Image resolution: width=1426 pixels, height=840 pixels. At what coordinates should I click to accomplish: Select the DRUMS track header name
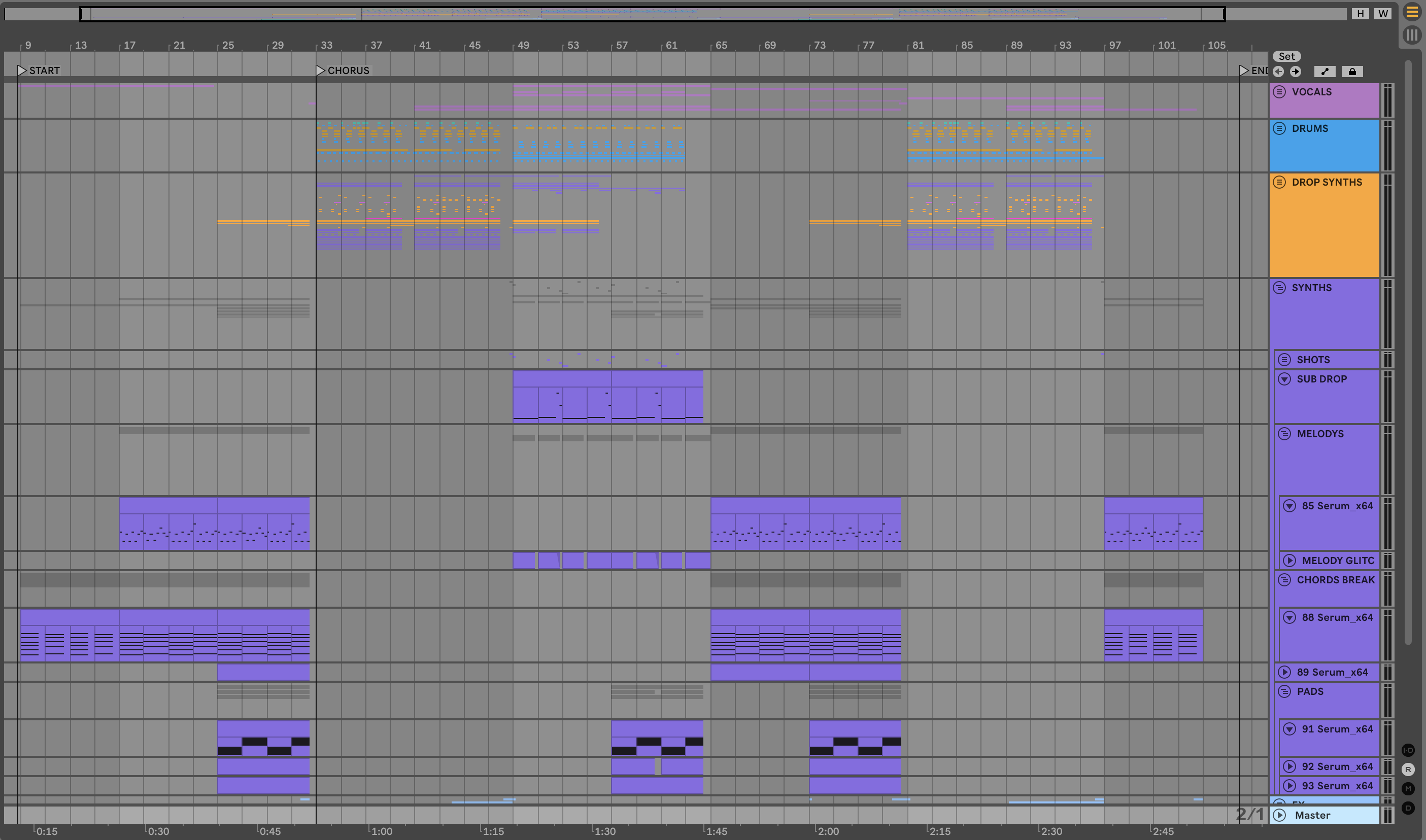1310,128
